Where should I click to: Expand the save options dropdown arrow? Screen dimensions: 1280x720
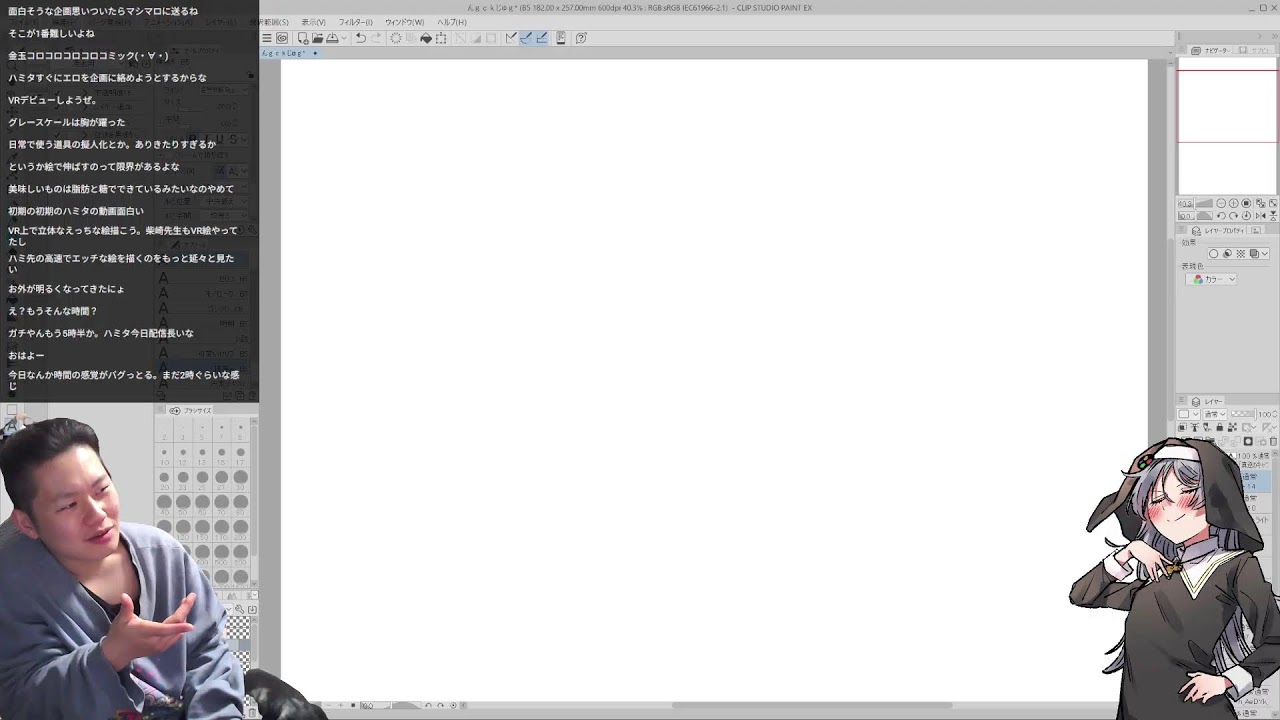[344, 38]
